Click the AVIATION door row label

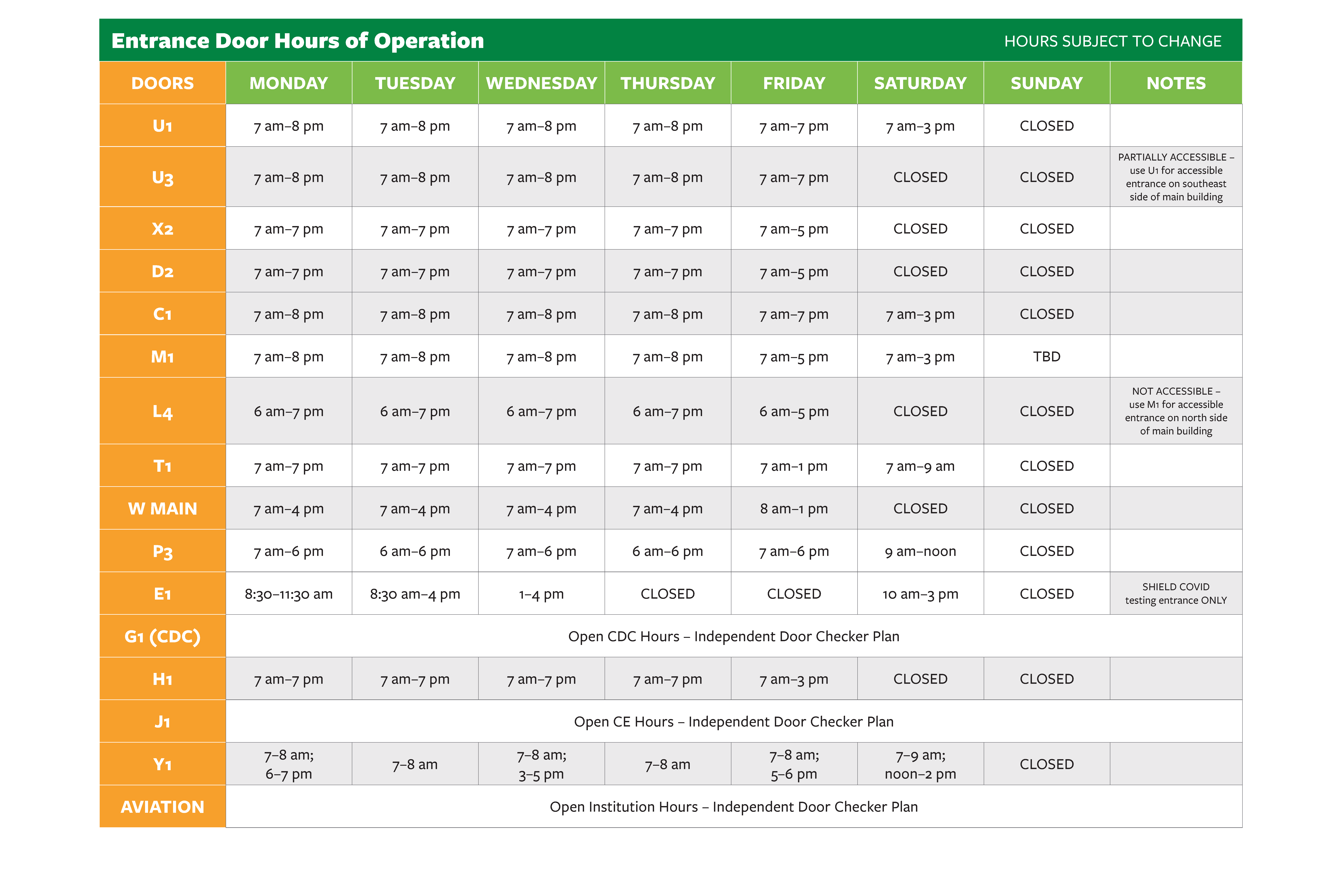tap(163, 806)
